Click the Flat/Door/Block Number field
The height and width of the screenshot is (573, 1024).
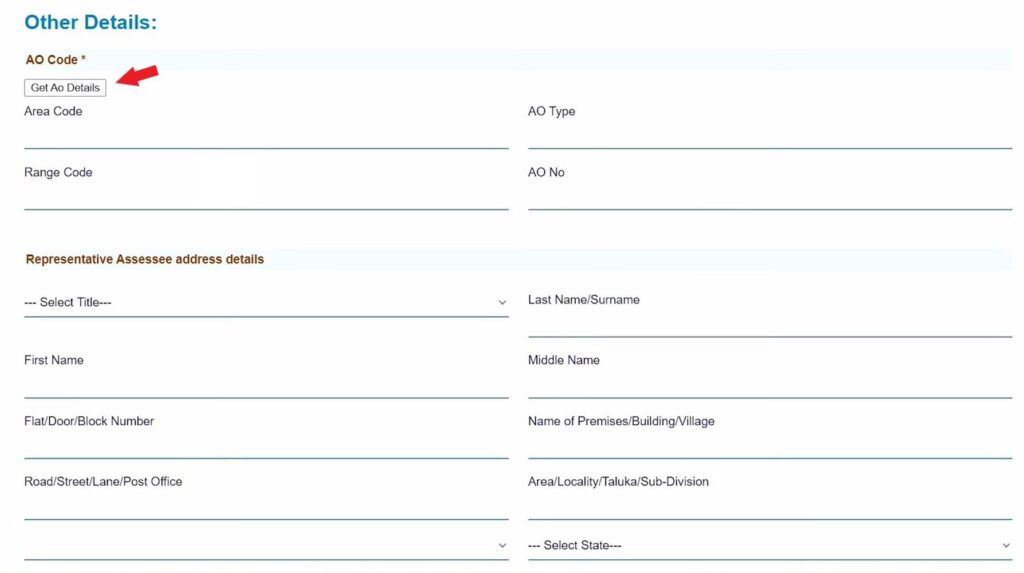(x=265, y=445)
